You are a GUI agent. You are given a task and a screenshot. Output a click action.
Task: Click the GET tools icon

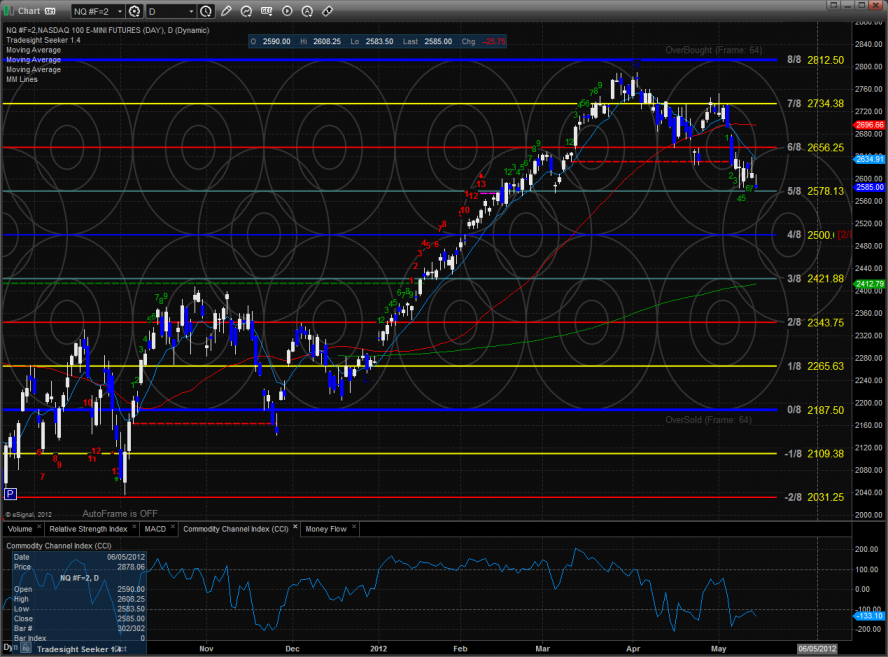coord(267,11)
